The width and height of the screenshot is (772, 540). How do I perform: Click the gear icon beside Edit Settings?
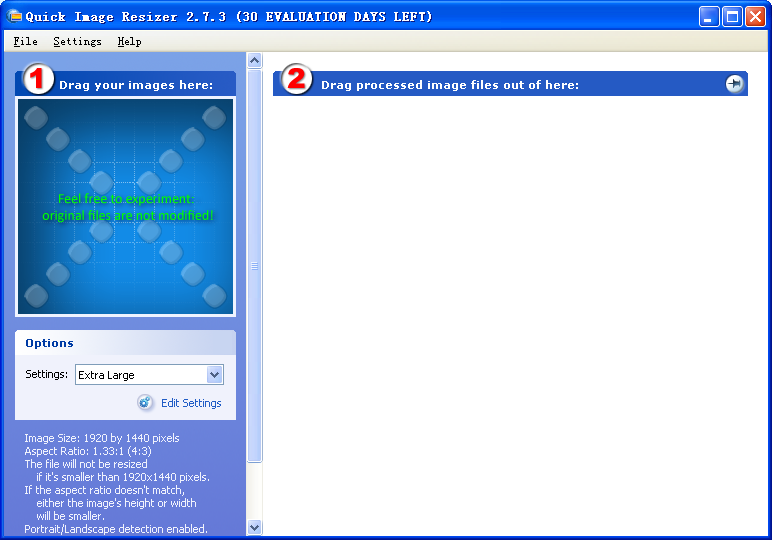point(145,403)
